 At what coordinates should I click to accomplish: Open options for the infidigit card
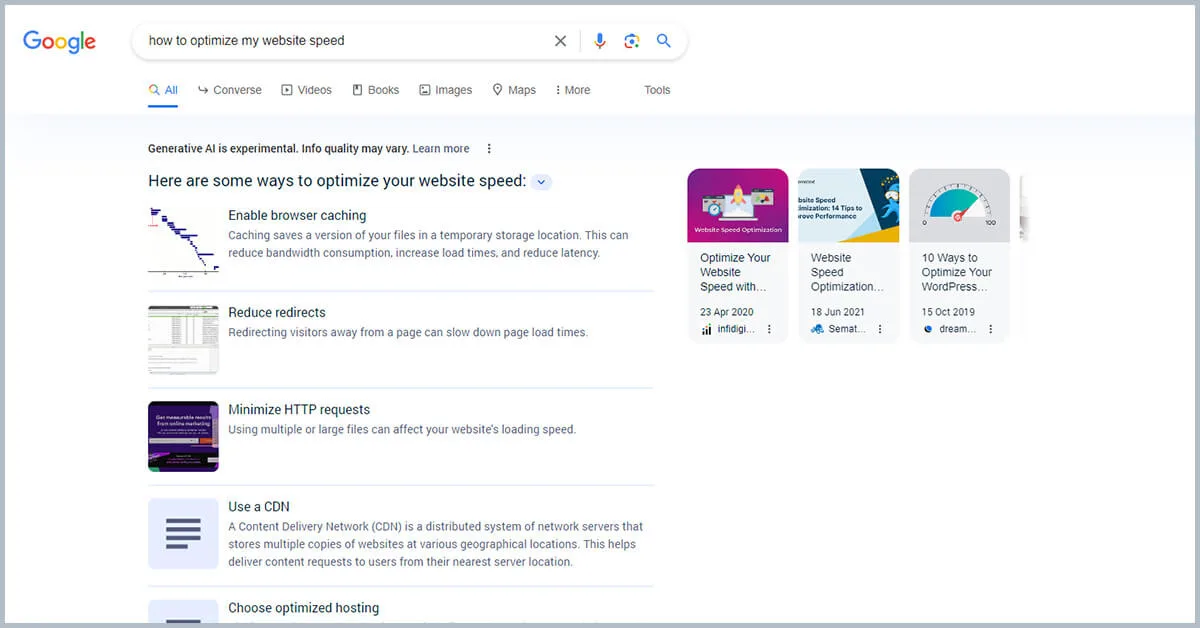point(769,329)
